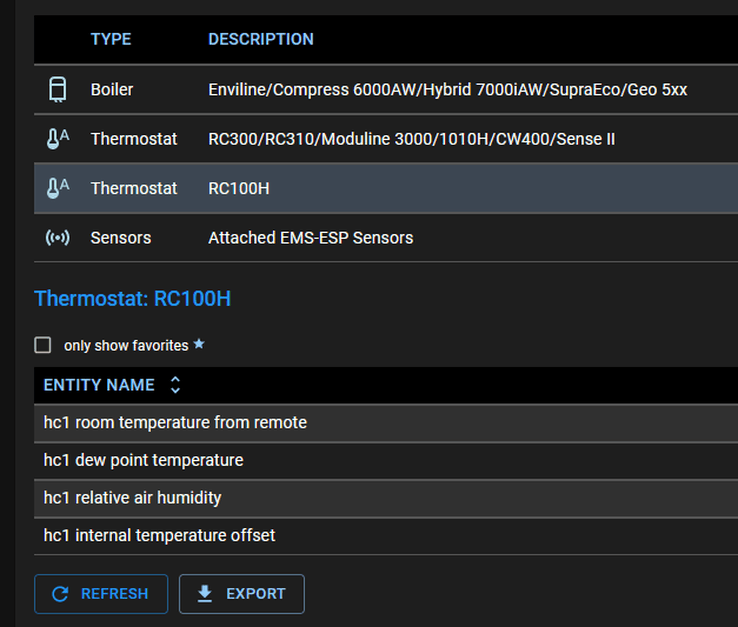Click the Sensors signal icon
738x627 pixels.
[57, 238]
